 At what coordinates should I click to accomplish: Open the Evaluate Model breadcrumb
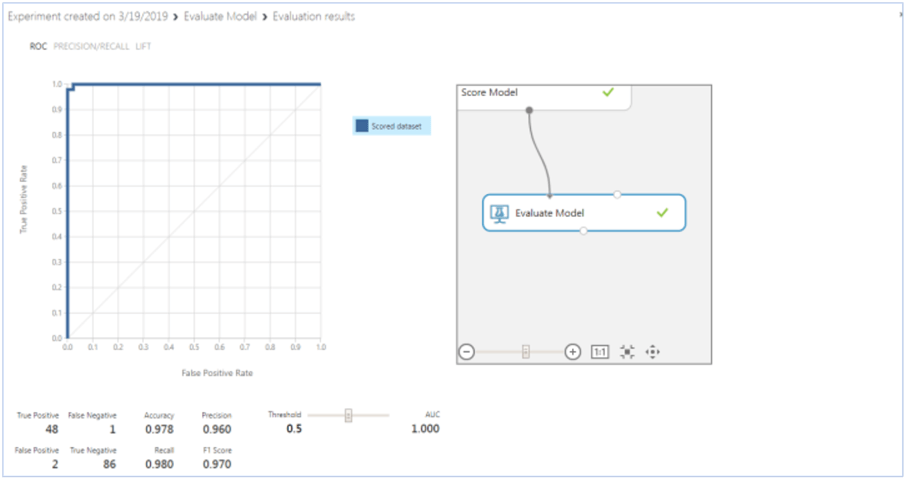[220, 17]
